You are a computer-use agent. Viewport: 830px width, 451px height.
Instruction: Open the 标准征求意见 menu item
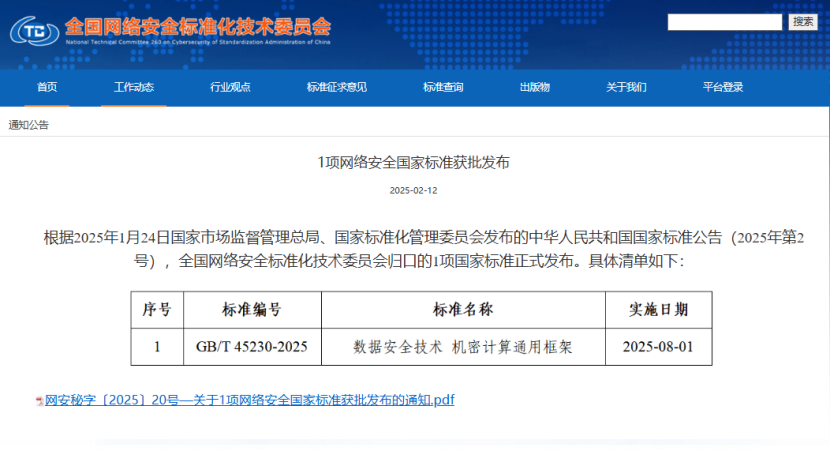[x=336, y=87]
